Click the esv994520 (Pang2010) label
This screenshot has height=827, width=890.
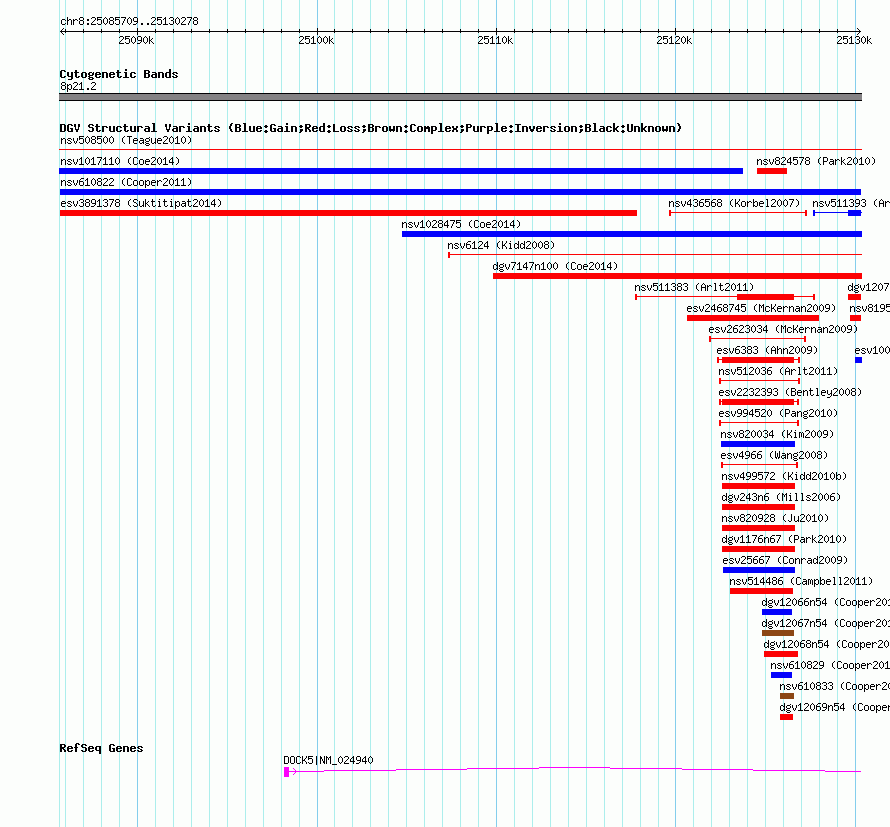click(778, 413)
